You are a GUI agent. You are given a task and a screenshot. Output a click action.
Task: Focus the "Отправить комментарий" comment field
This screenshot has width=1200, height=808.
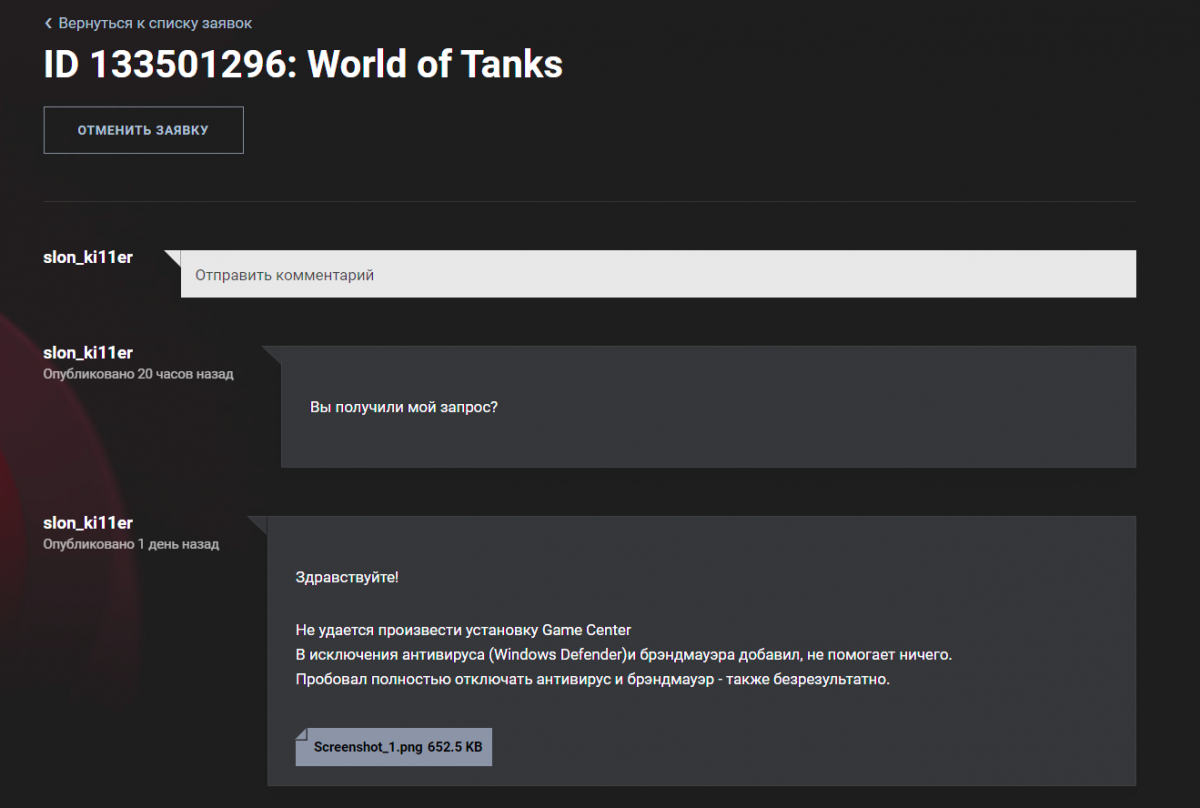pos(658,274)
